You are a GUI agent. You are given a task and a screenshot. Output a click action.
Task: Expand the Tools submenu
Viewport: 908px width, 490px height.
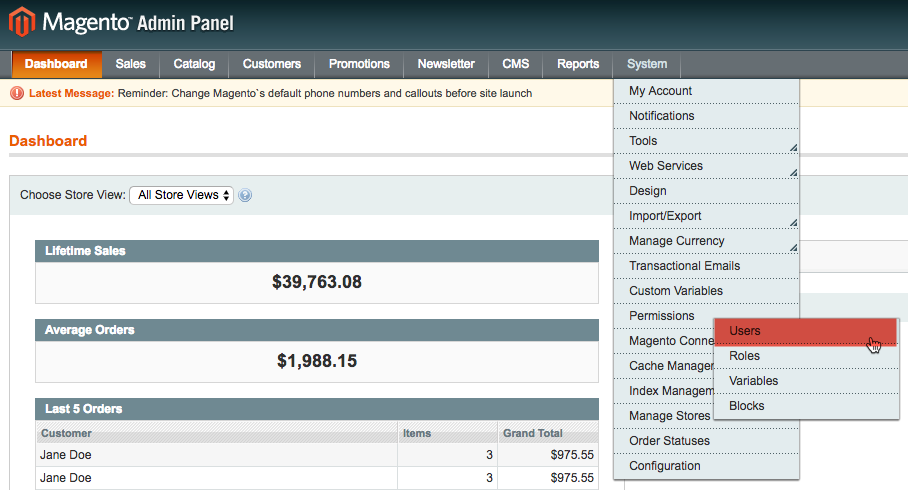click(706, 141)
